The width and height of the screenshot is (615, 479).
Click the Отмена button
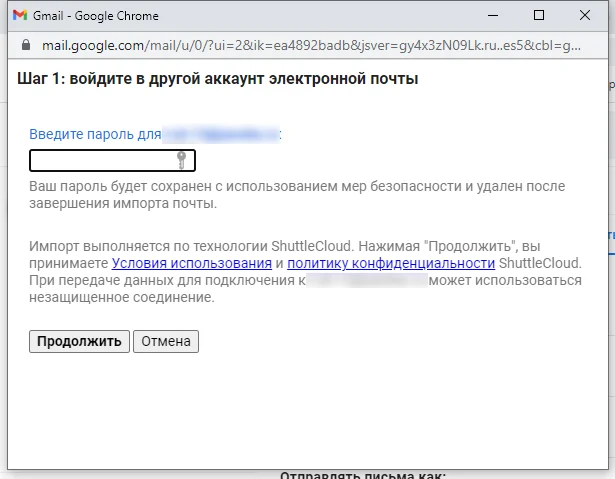(x=166, y=341)
